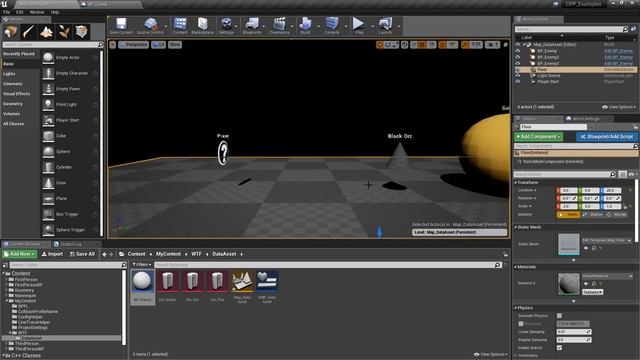Click the Search Details input field
Viewport: 640px width, 360px height.
565,174
